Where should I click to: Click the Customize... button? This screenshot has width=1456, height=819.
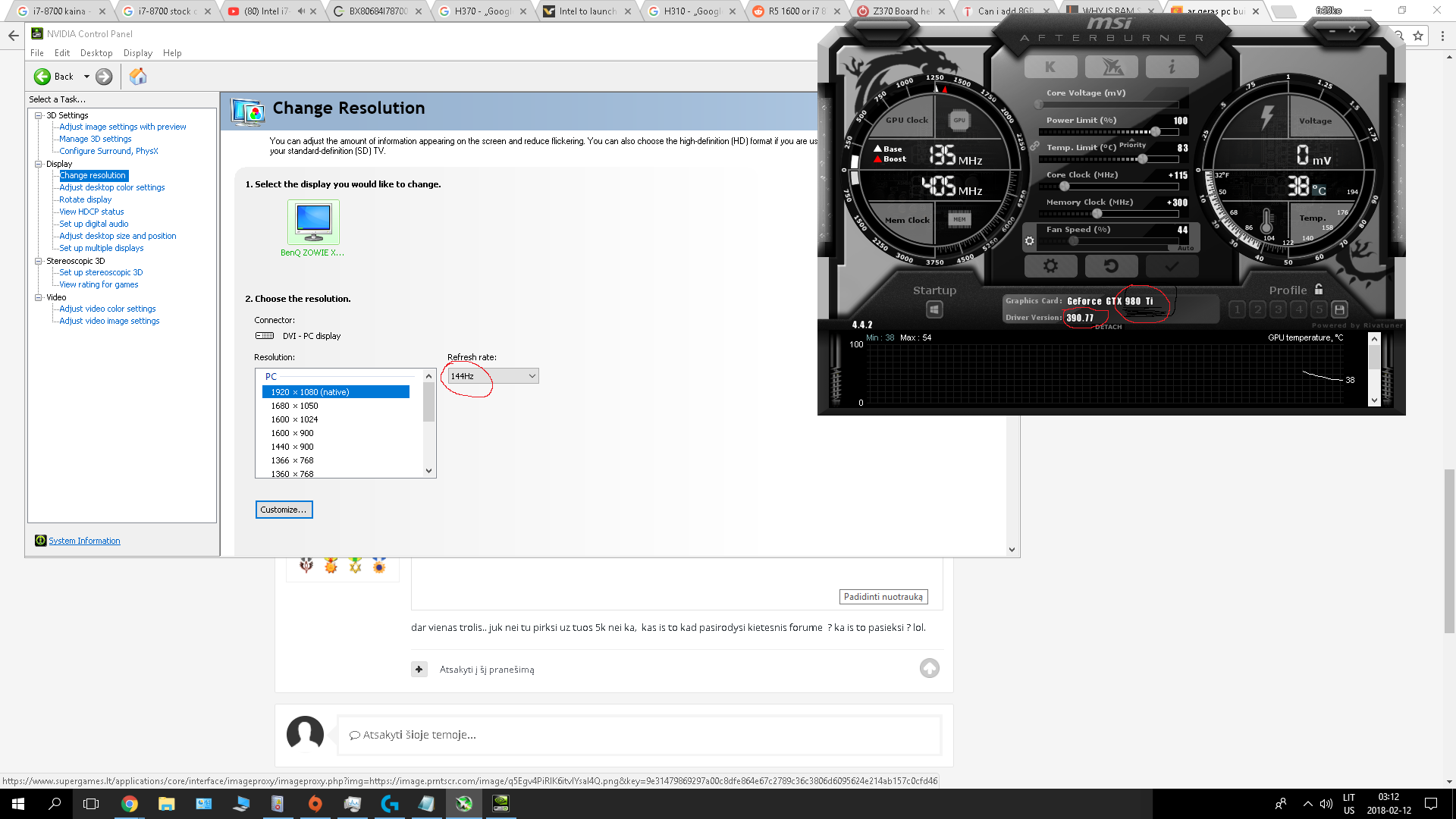click(284, 510)
